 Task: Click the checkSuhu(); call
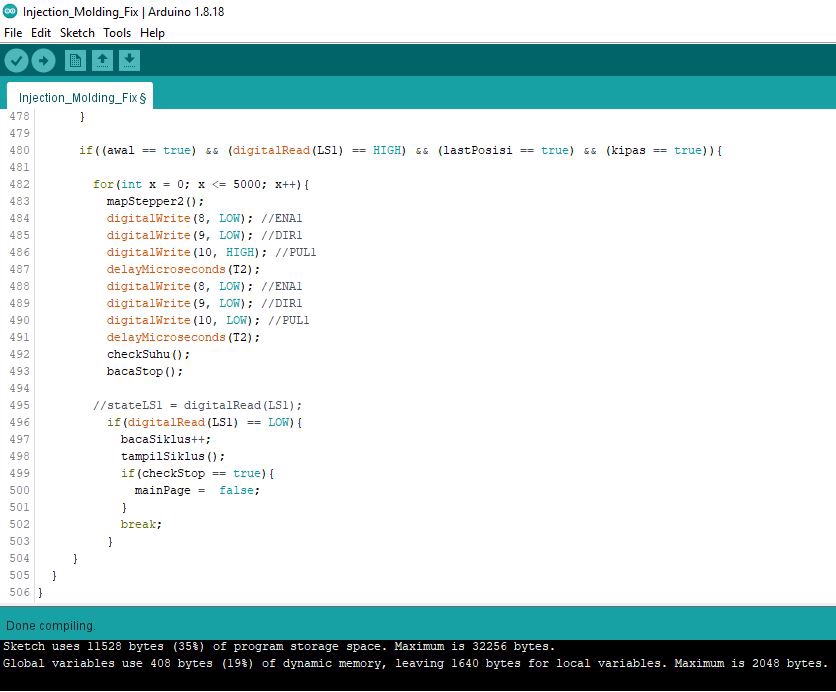coord(148,355)
